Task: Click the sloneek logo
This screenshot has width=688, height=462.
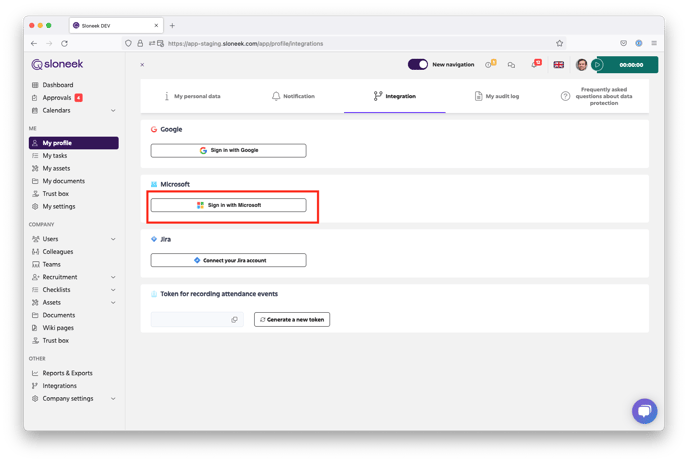Action: [x=57, y=64]
